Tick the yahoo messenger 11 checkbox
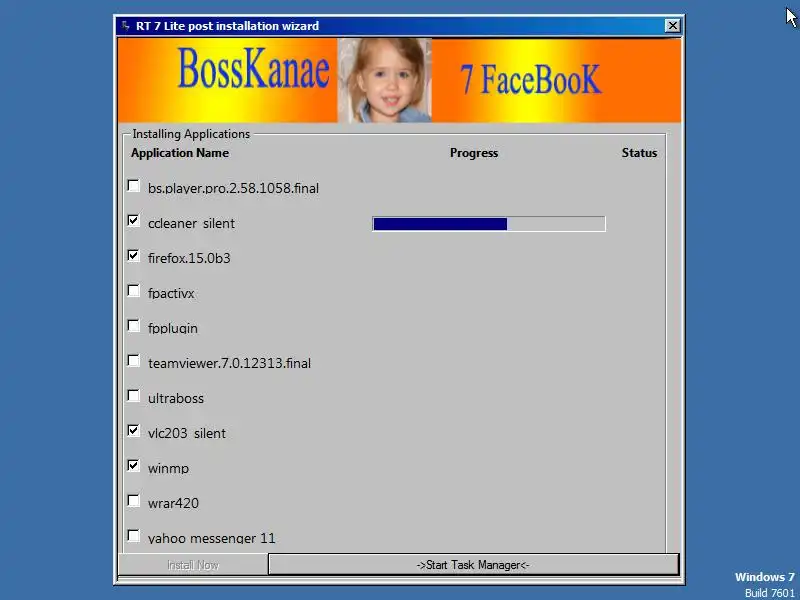This screenshot has width=800, height=600. point(134,536)
